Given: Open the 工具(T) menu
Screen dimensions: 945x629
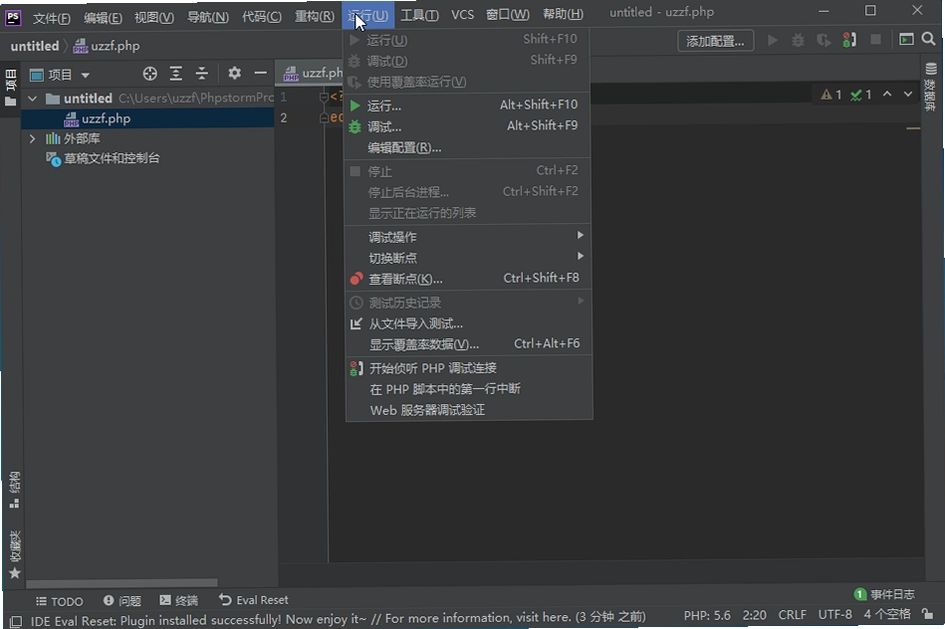Looking at the screenshot, I should pos(419,15).
